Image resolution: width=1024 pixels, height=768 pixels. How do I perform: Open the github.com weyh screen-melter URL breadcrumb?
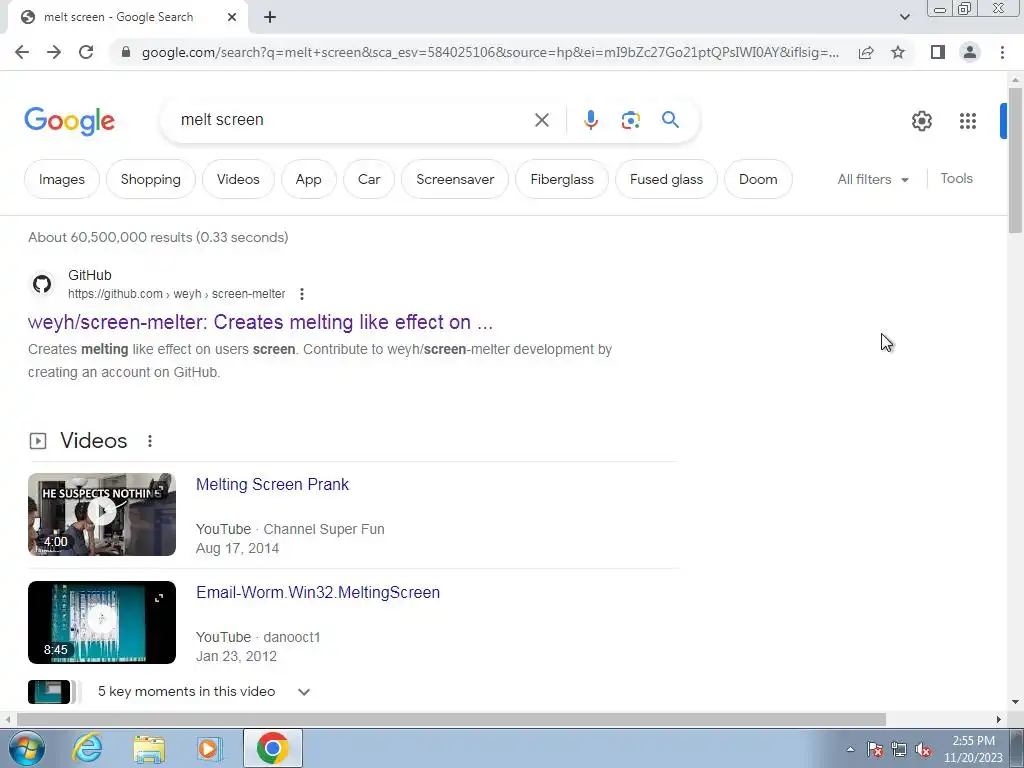click(x=176, y=295)
